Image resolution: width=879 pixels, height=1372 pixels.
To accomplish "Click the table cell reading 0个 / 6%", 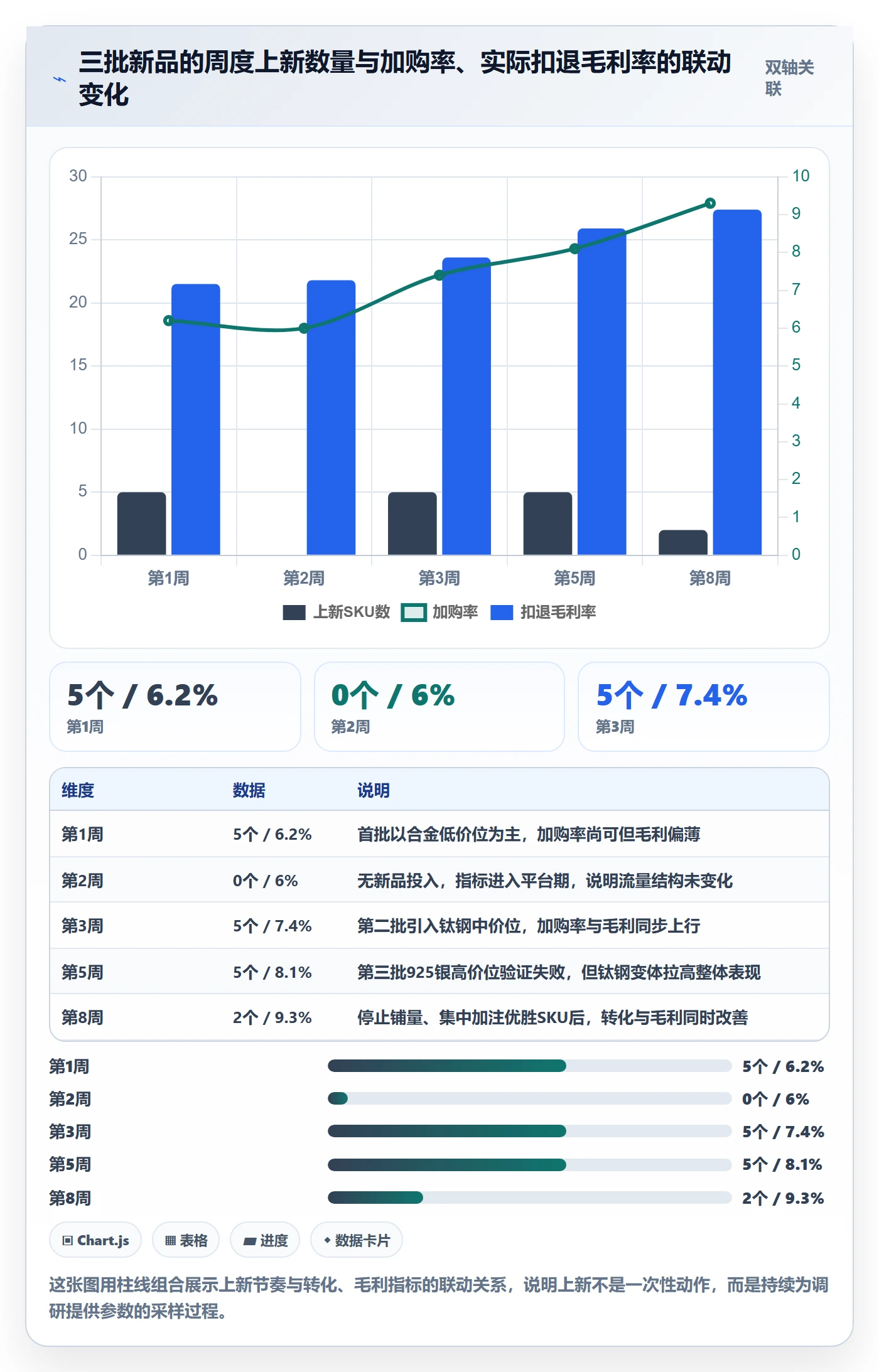I will click(265, 881).
